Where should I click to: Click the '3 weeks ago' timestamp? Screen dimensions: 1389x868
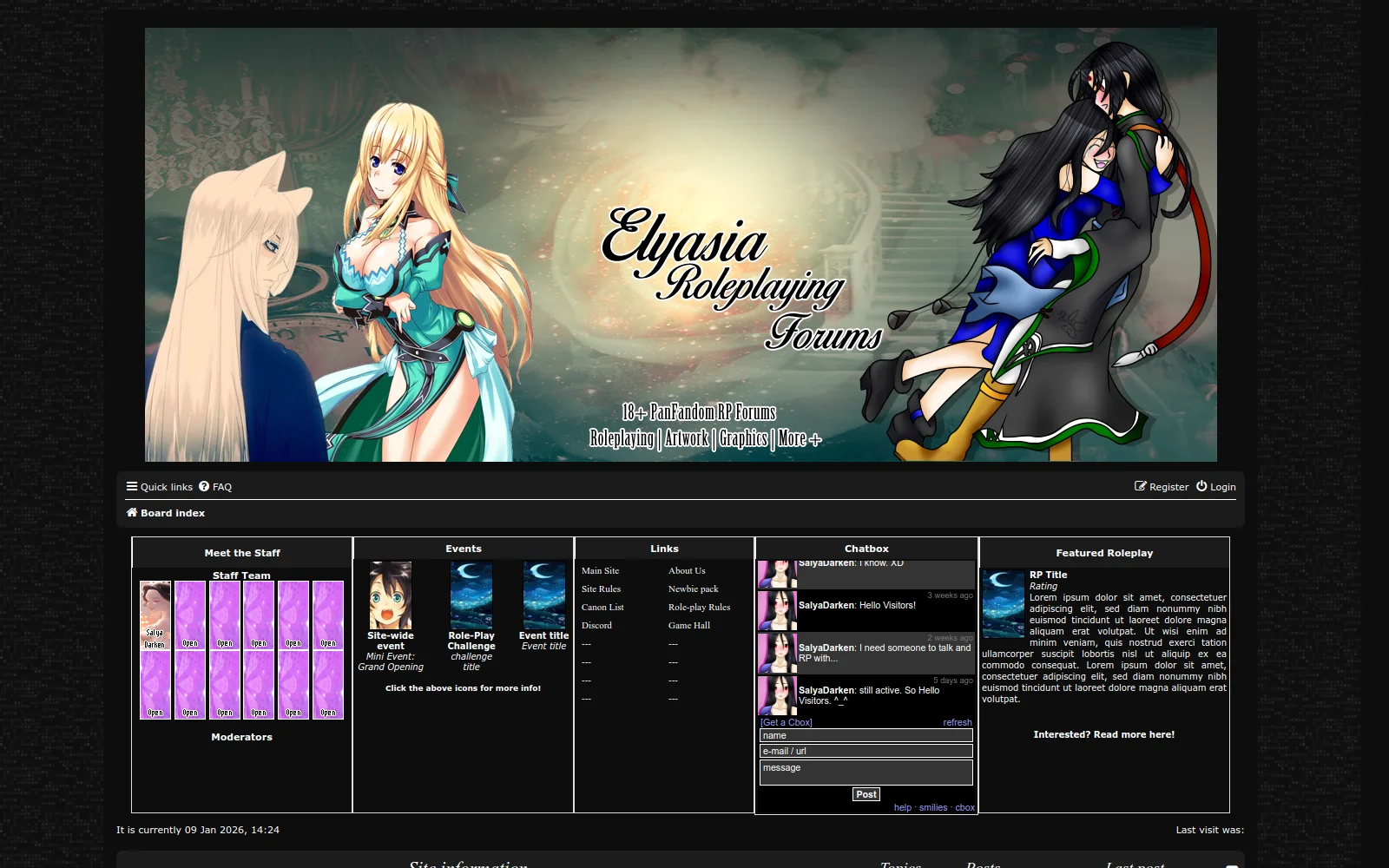tap(951, 595)
